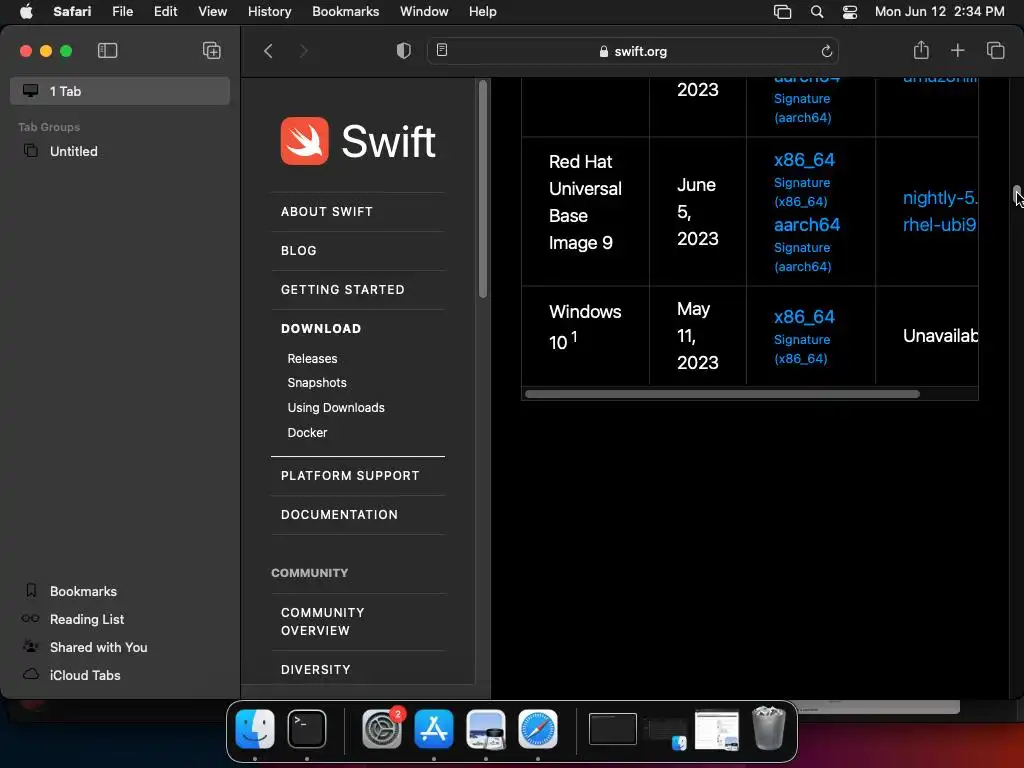
Task: Open Windows 10 Signature (x86_64) link
Action: [x=801, y=349]
